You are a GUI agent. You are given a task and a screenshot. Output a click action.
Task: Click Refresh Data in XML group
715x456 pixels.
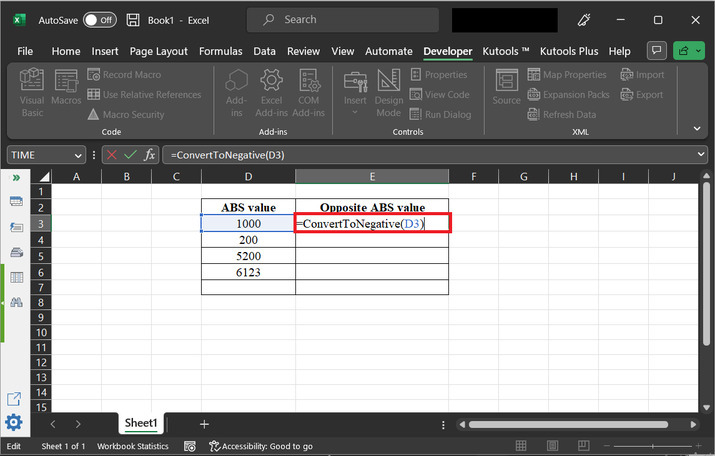[x=562, y=114]
